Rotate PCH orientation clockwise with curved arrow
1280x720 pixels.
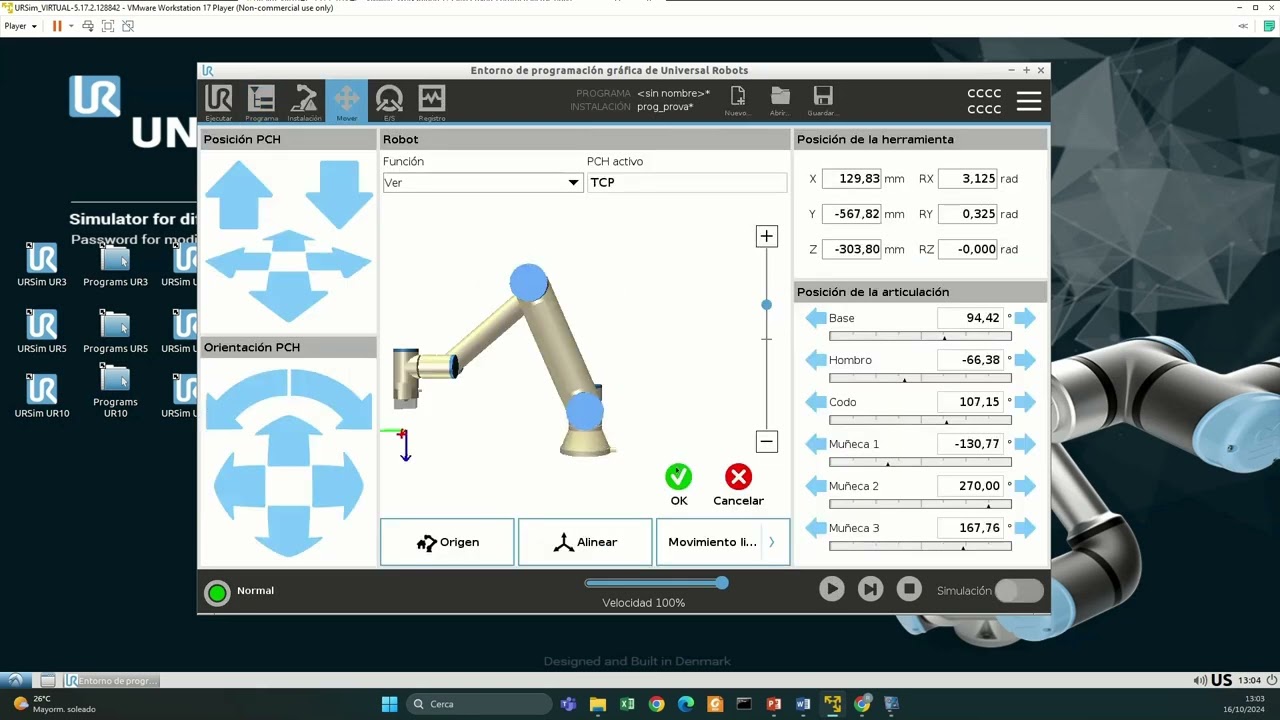pos(331,397)
